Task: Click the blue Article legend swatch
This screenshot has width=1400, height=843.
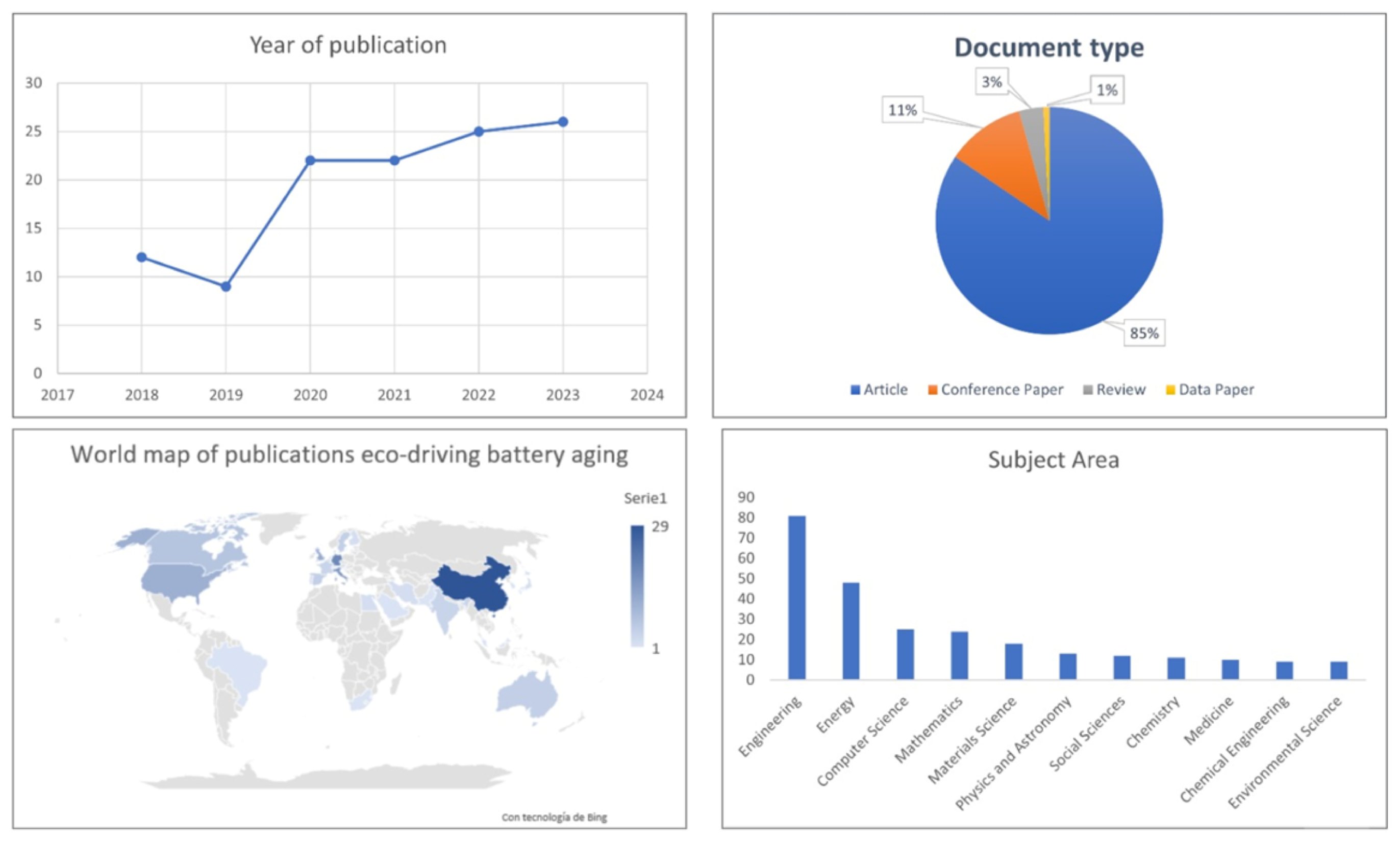Action: pos(855,390)
